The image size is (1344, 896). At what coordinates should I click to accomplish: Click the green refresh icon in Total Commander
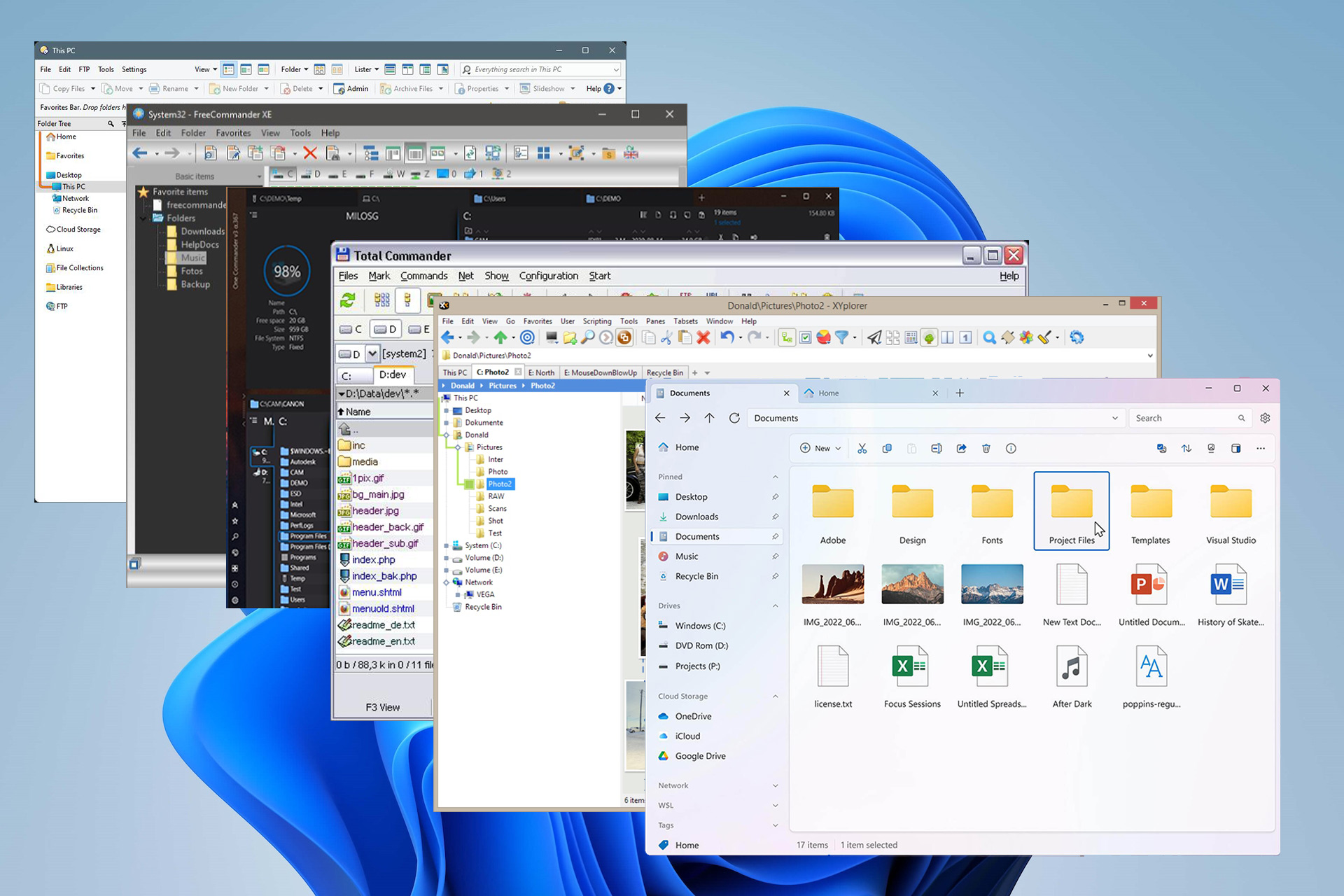(348, 300)
